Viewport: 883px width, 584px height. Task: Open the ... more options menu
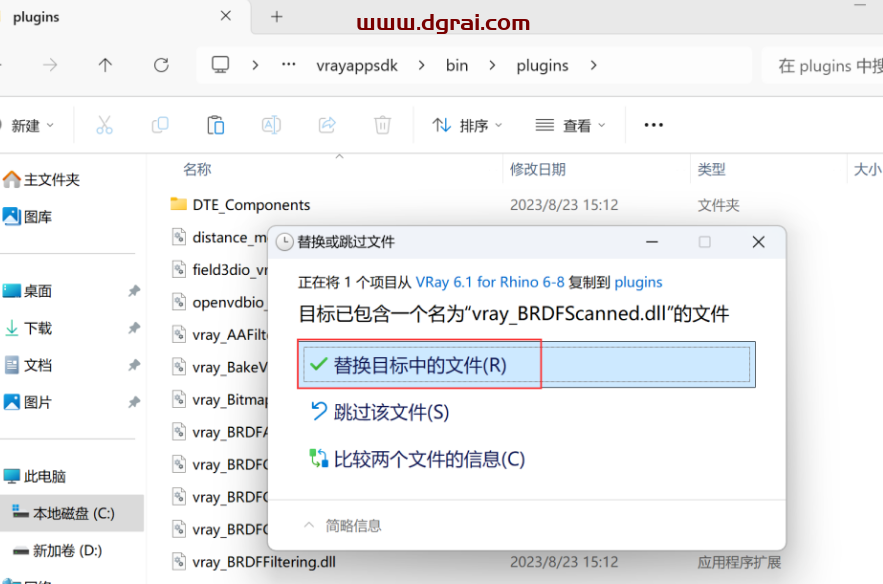pyautogui.click(x=653, y=124)
